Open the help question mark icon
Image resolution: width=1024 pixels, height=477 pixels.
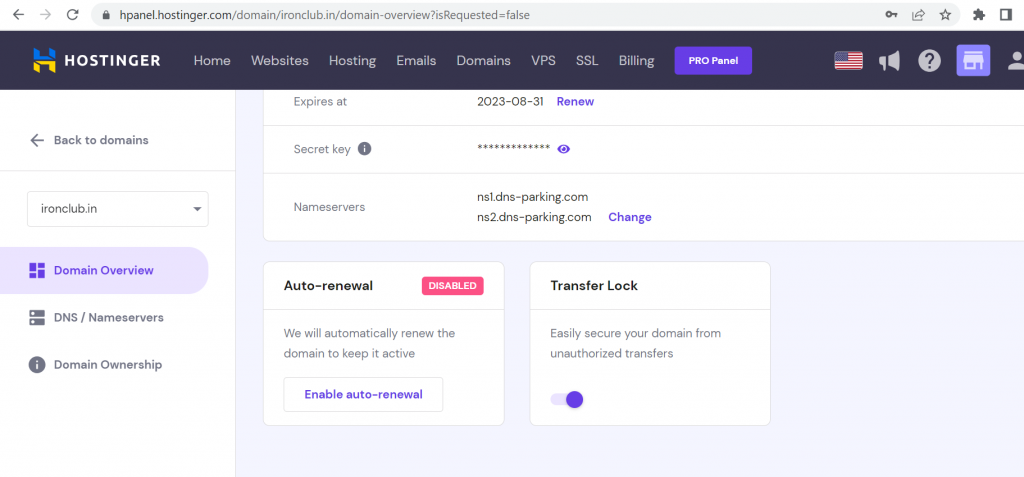(929, 61)
